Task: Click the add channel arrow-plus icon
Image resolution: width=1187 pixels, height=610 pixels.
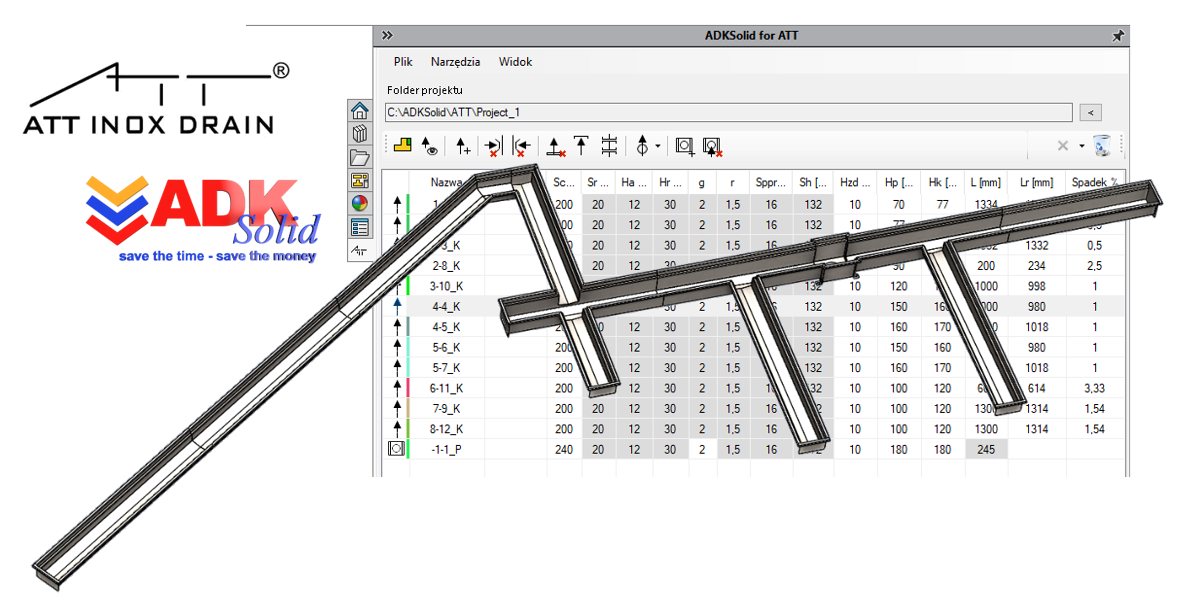Action: pos(463,146)
